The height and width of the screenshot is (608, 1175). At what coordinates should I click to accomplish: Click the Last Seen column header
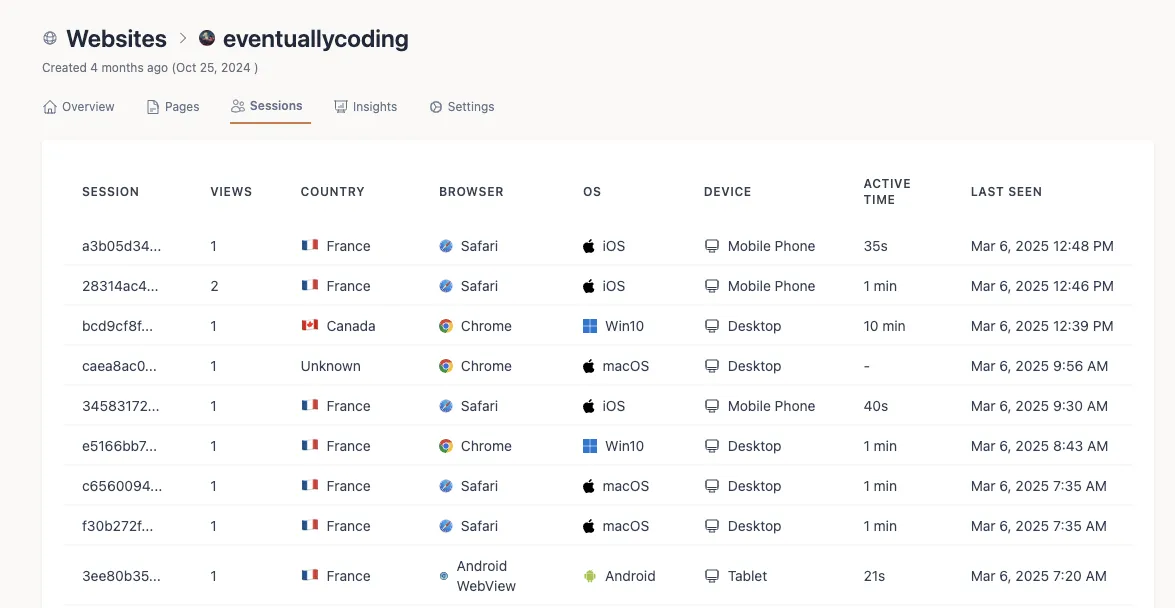click(1006, 191)
